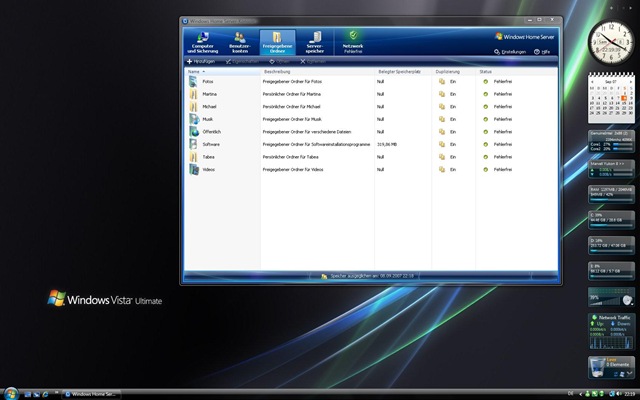Image resolution: width=640 pixels, height=400 pixels.
Task: Click the C: drive usage gadget
Action: (611, 220)
